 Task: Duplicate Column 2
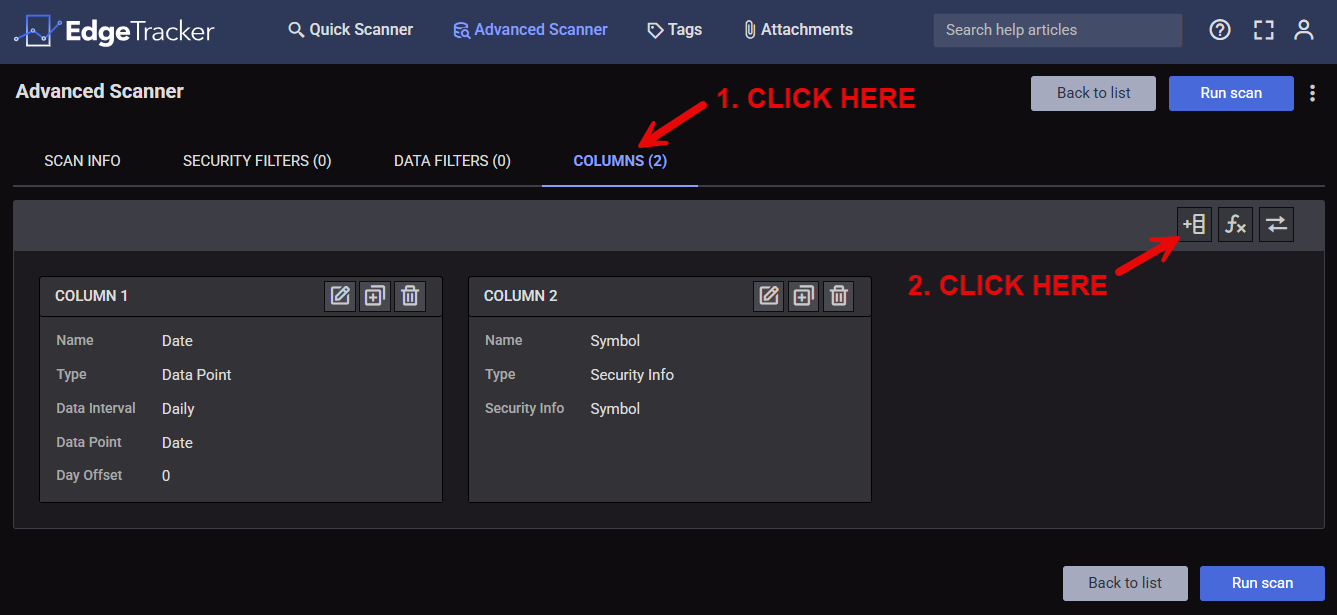[804, 296]
